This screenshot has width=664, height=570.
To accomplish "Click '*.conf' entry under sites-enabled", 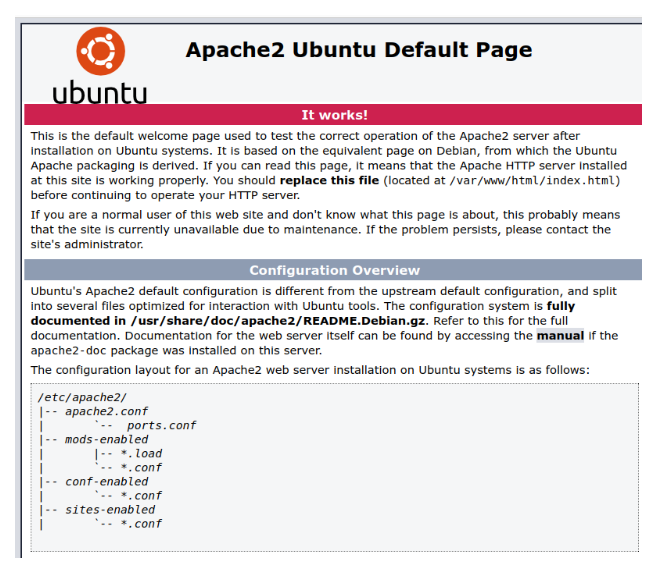I will pyautogui.click(x=141, y=524).
